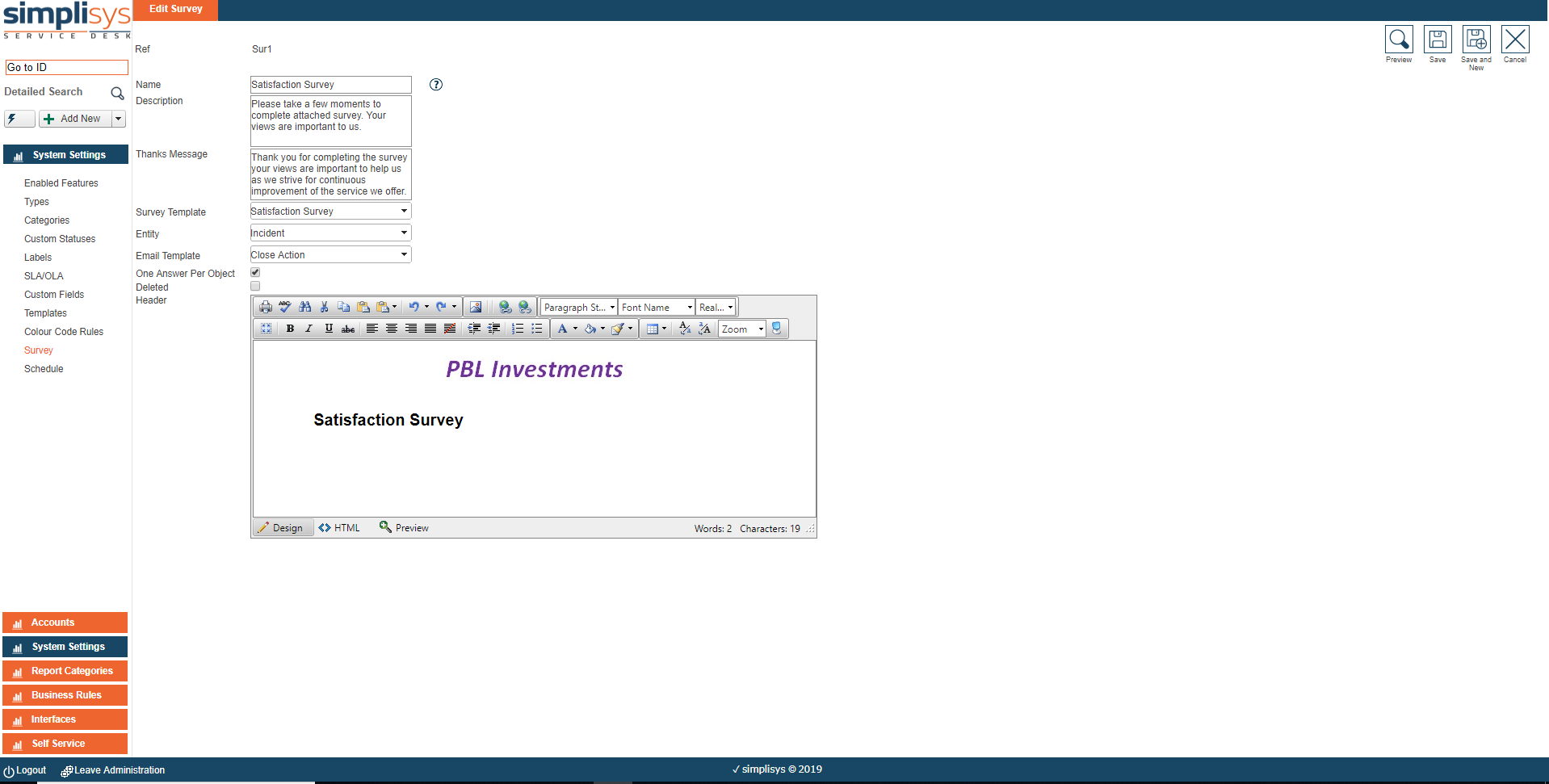
Task: Open the Business Rules section button
Action: (x=65, y=695)
